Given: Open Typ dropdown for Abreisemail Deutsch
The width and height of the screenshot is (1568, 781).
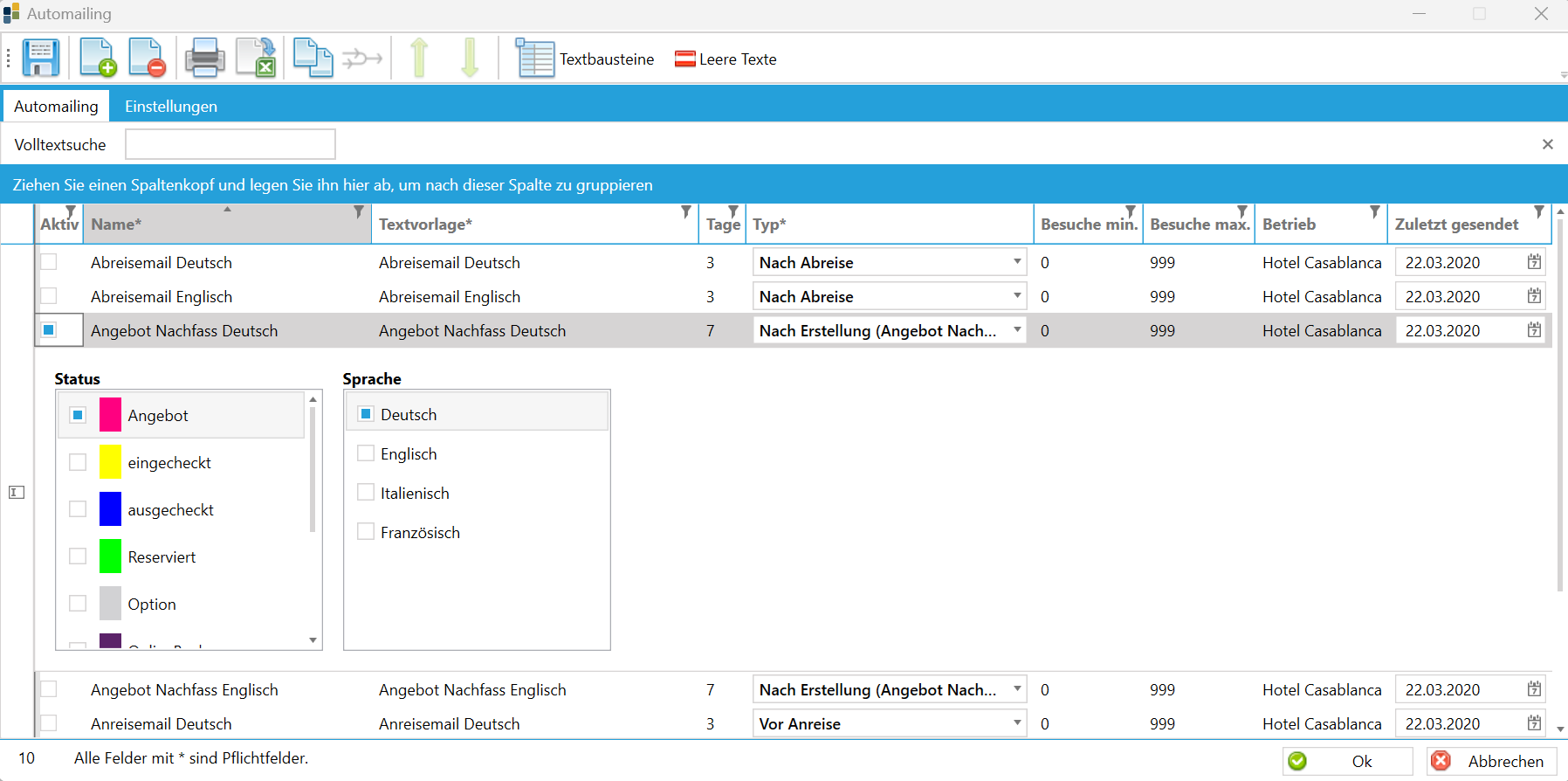Looking at the screenshot, I should tap(1017, 262).
